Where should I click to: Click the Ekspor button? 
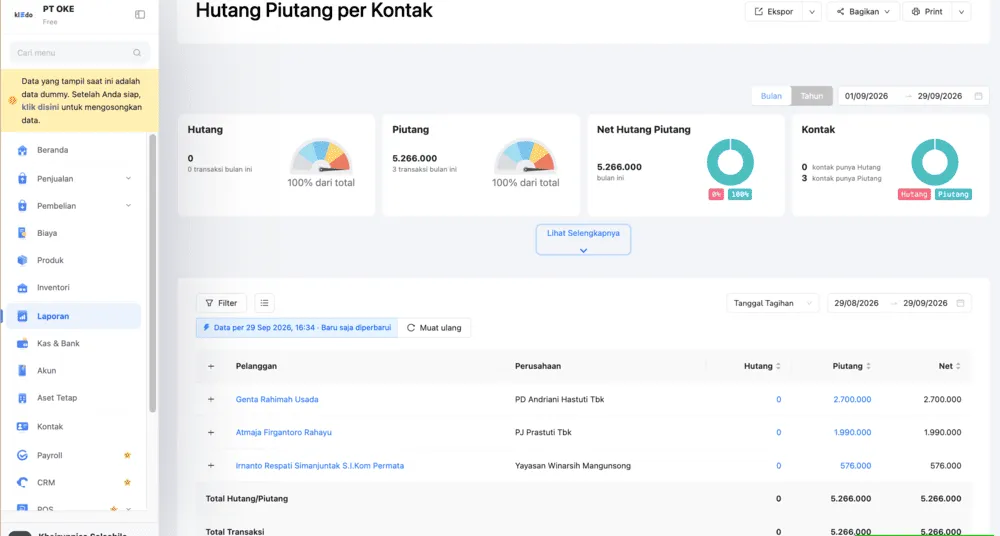pos(774,11)
